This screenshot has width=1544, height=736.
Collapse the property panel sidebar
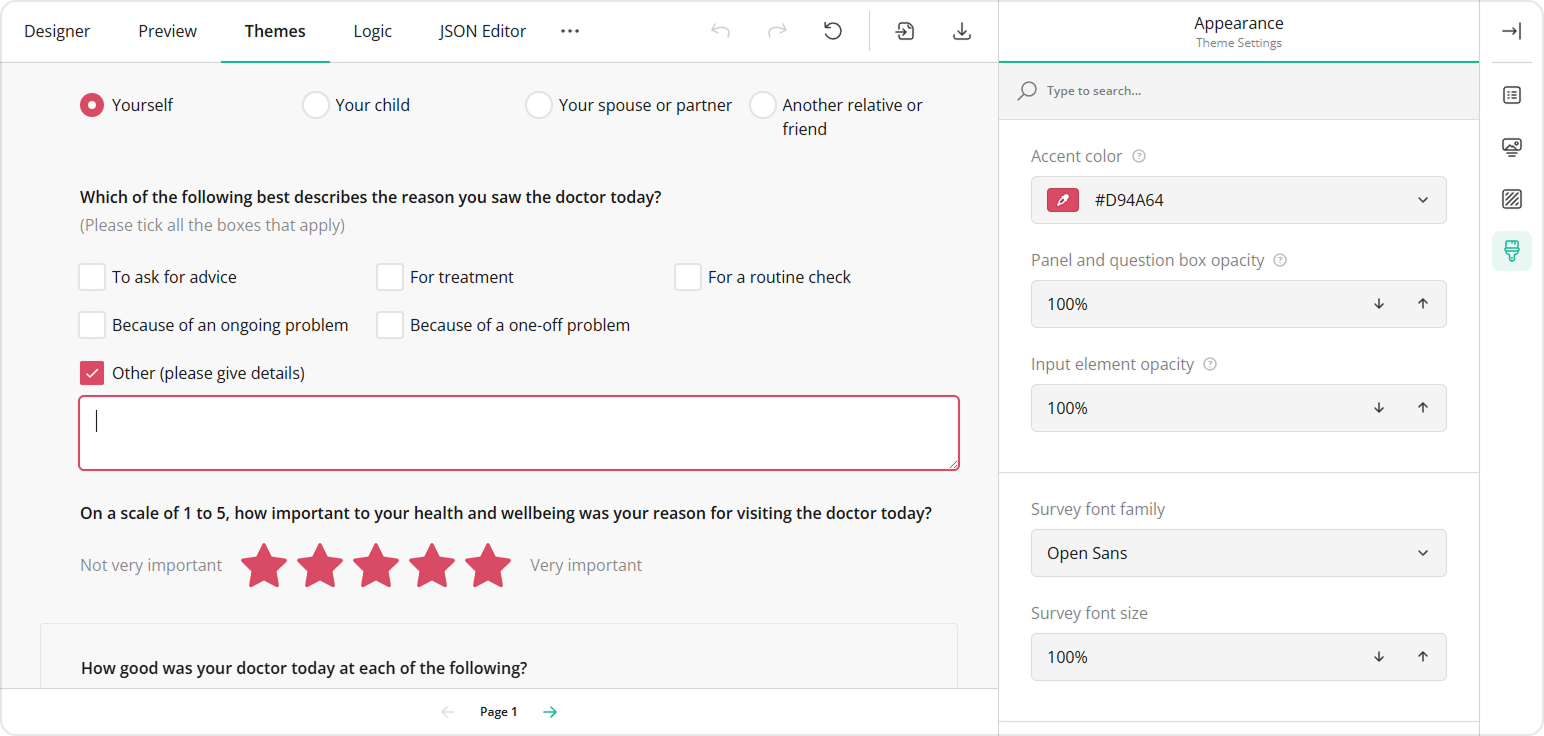tap(1511, 31)
